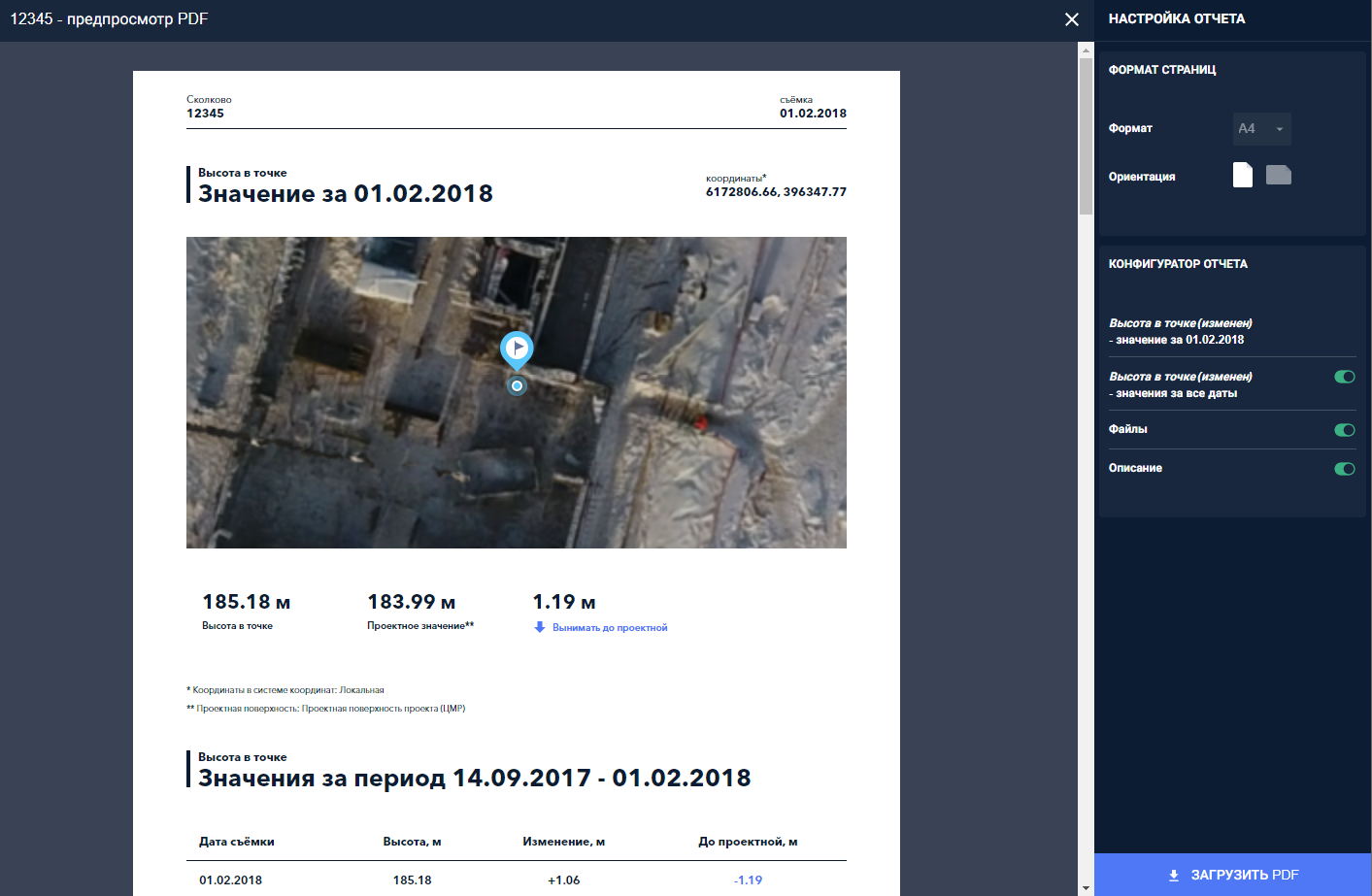Image resolution: width=1372 pixels, height=896 pixels.
Task: Expand the ФОРМАТ СТРАНИЦ section header
Action: [1162, 70]
